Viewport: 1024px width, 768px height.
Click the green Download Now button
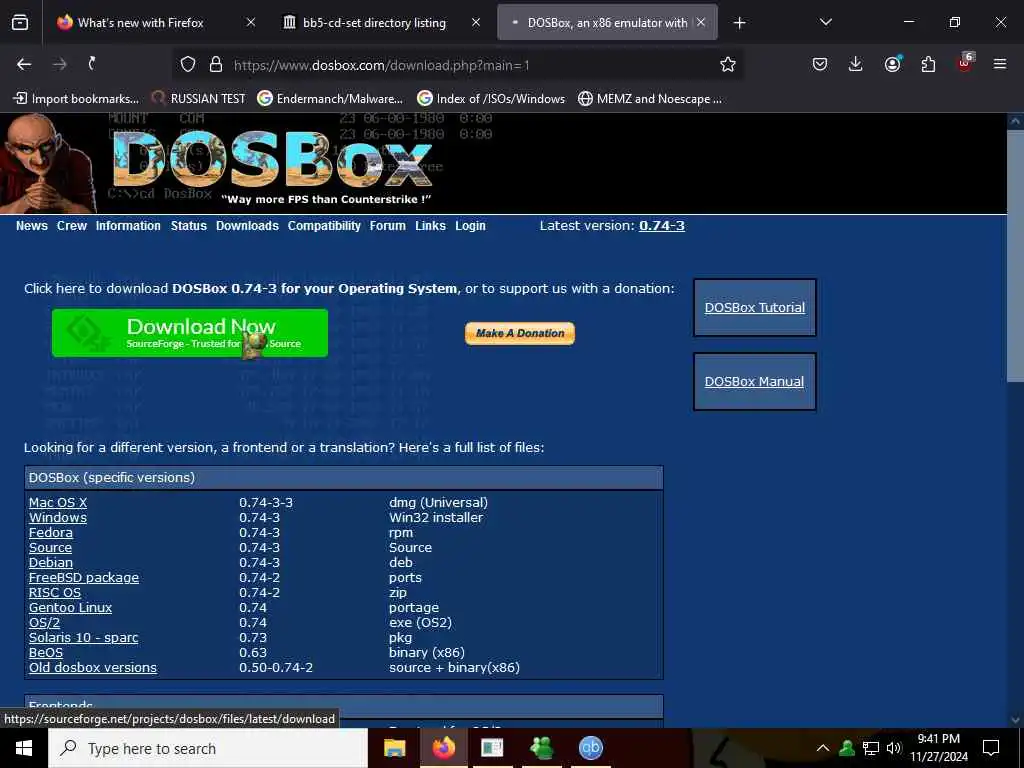[x=189, y=333]
